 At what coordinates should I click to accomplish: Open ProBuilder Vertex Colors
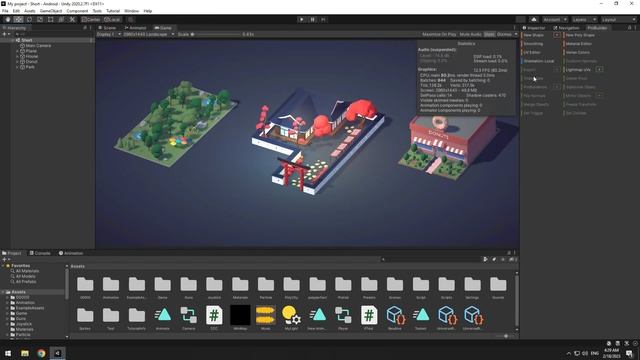(x=578, y=52)
